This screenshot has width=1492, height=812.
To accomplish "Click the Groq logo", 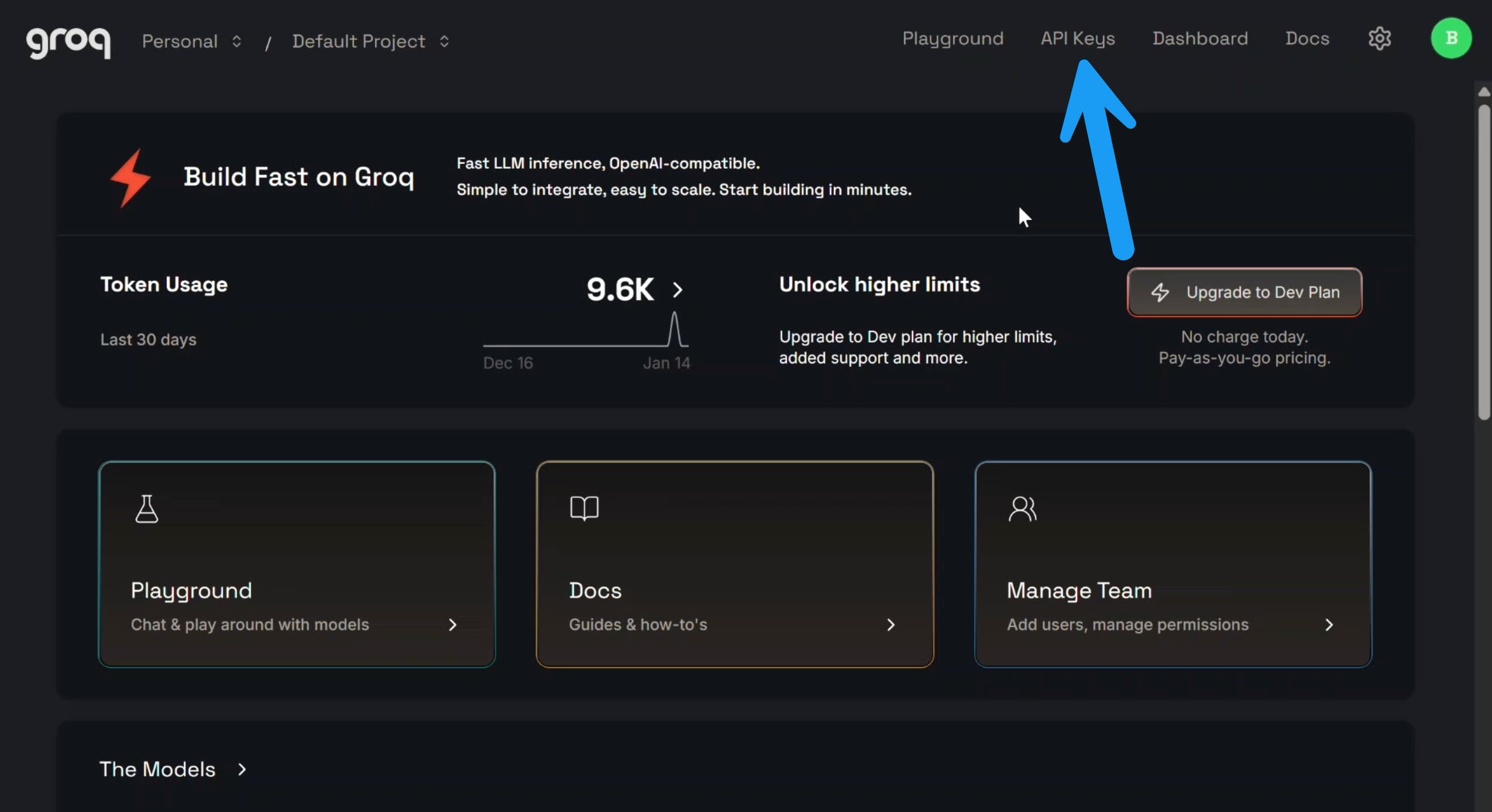I will tap(68, 42).
